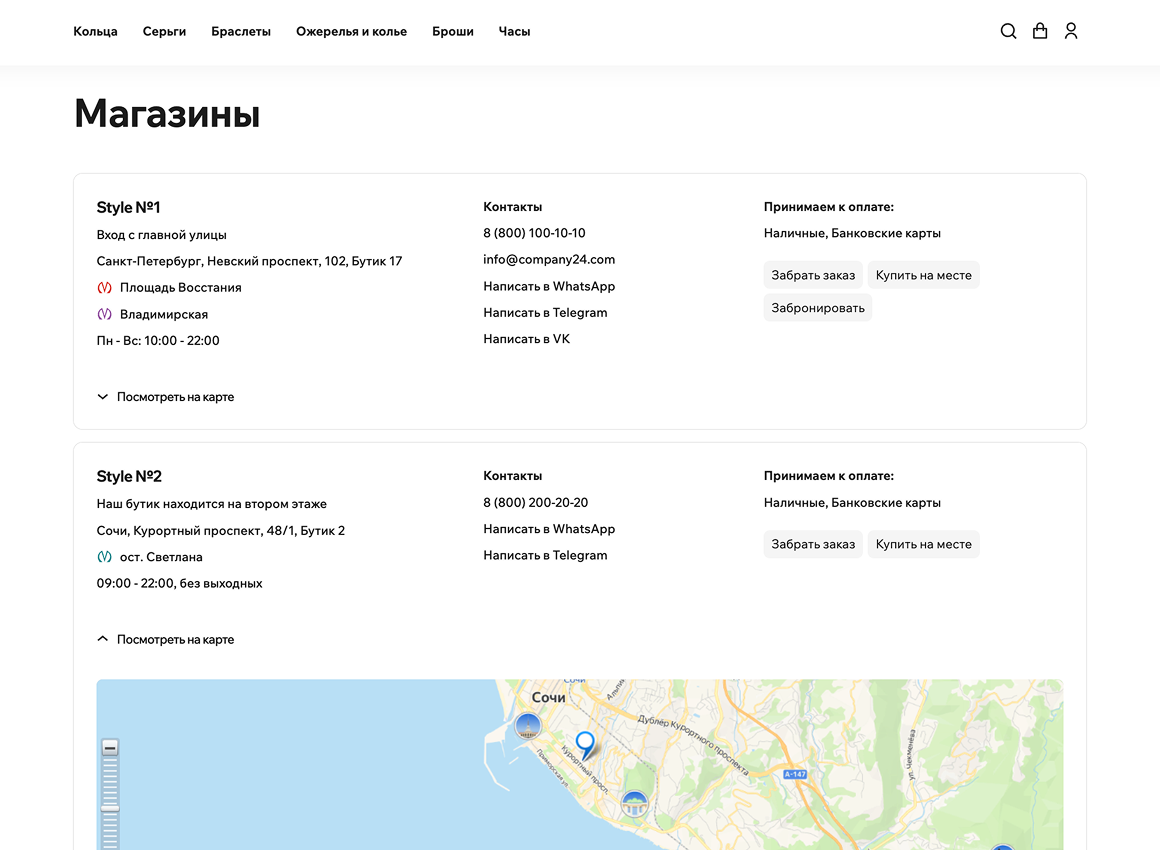Image resolution: width=1160 pixels, height=850 pixels.
Task: Go to the Серьги category
Action: click(164, 32)
